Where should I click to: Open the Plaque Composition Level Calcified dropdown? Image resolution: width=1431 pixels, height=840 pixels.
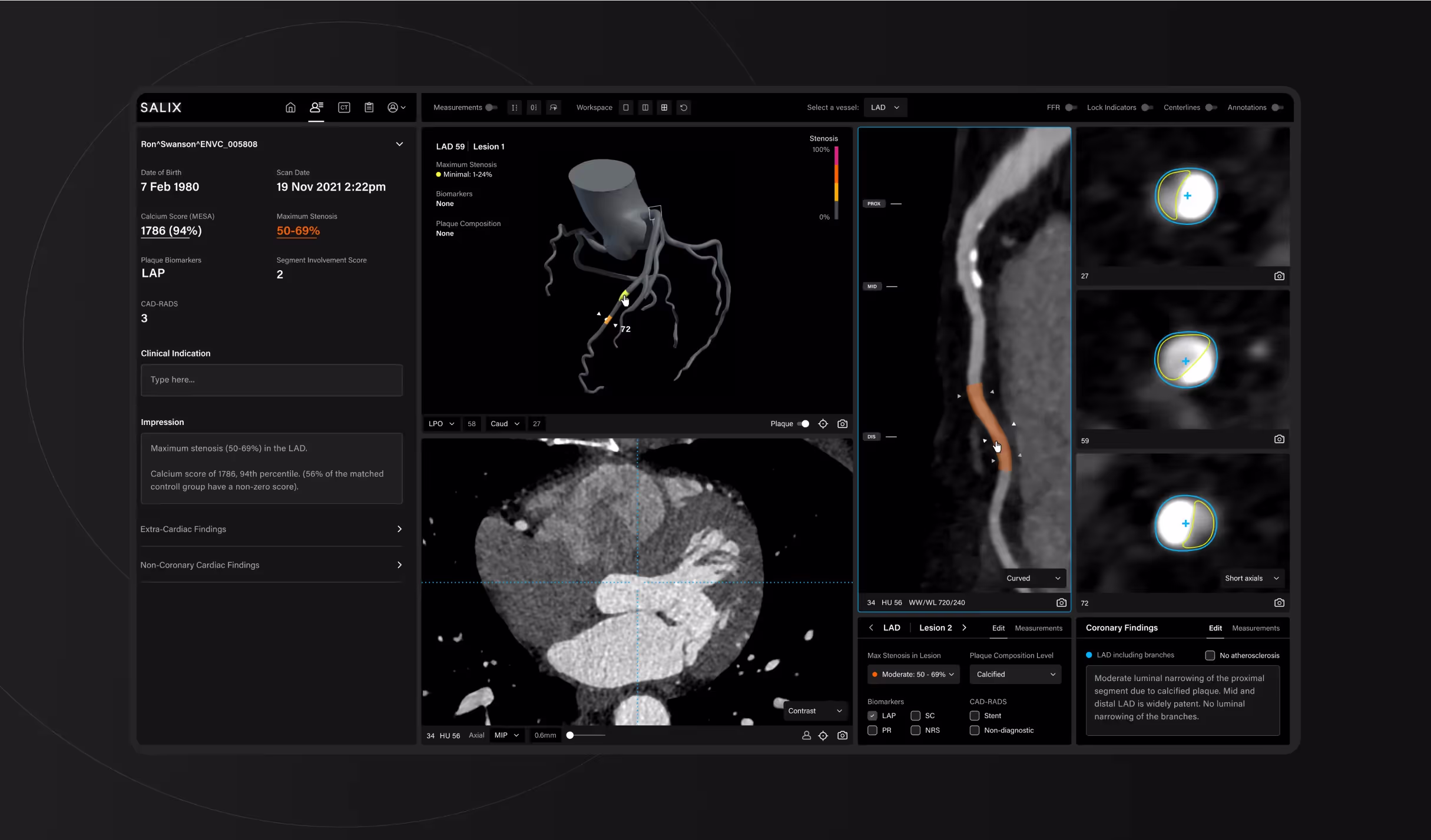coord(1015,675)
